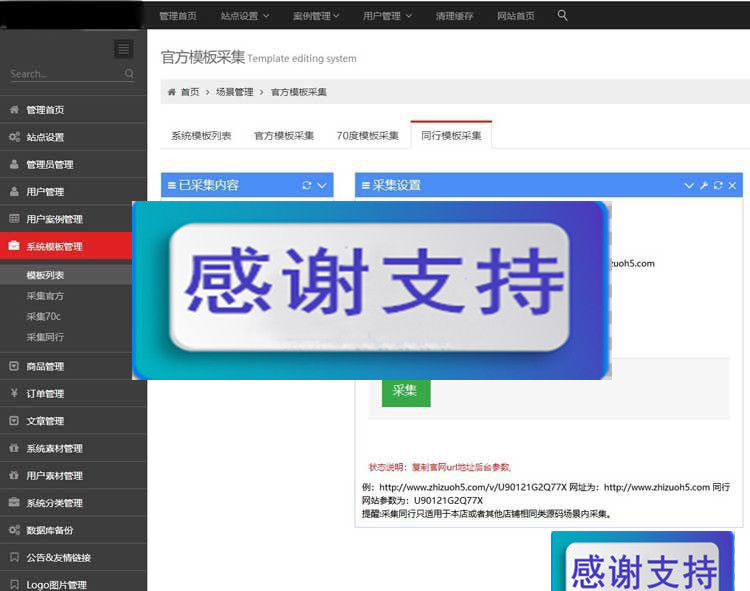Collapse the 采集设置 panel using its chevron

click(689, 186)
